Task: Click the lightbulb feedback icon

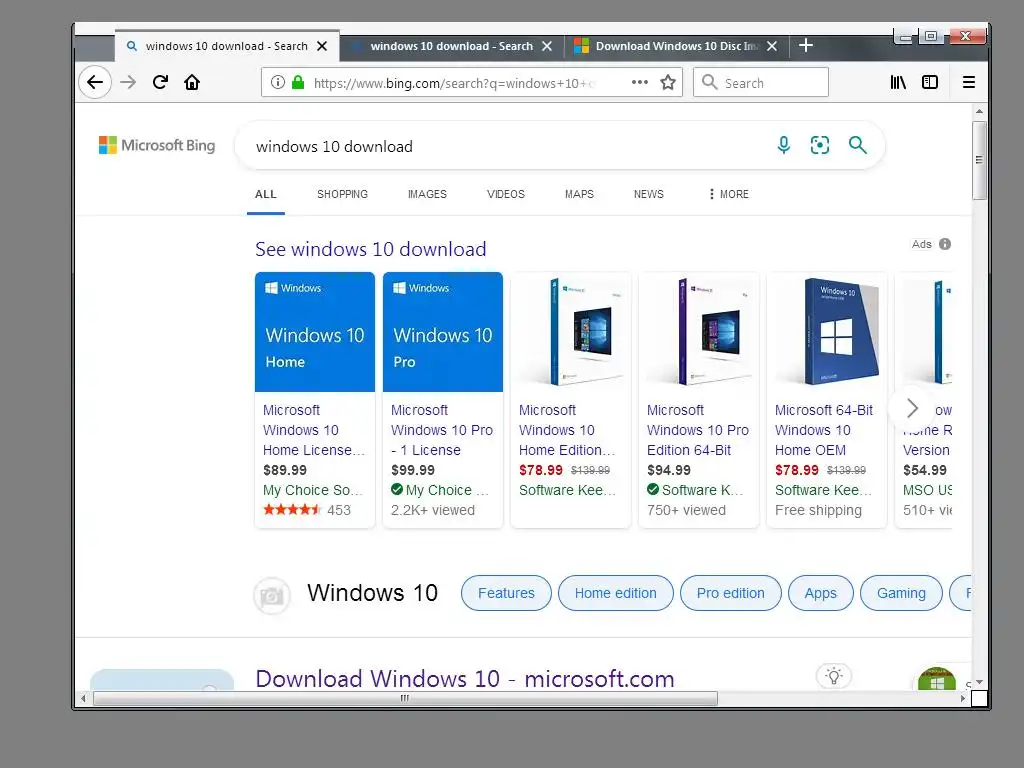Action: click(x=834, y=676)
